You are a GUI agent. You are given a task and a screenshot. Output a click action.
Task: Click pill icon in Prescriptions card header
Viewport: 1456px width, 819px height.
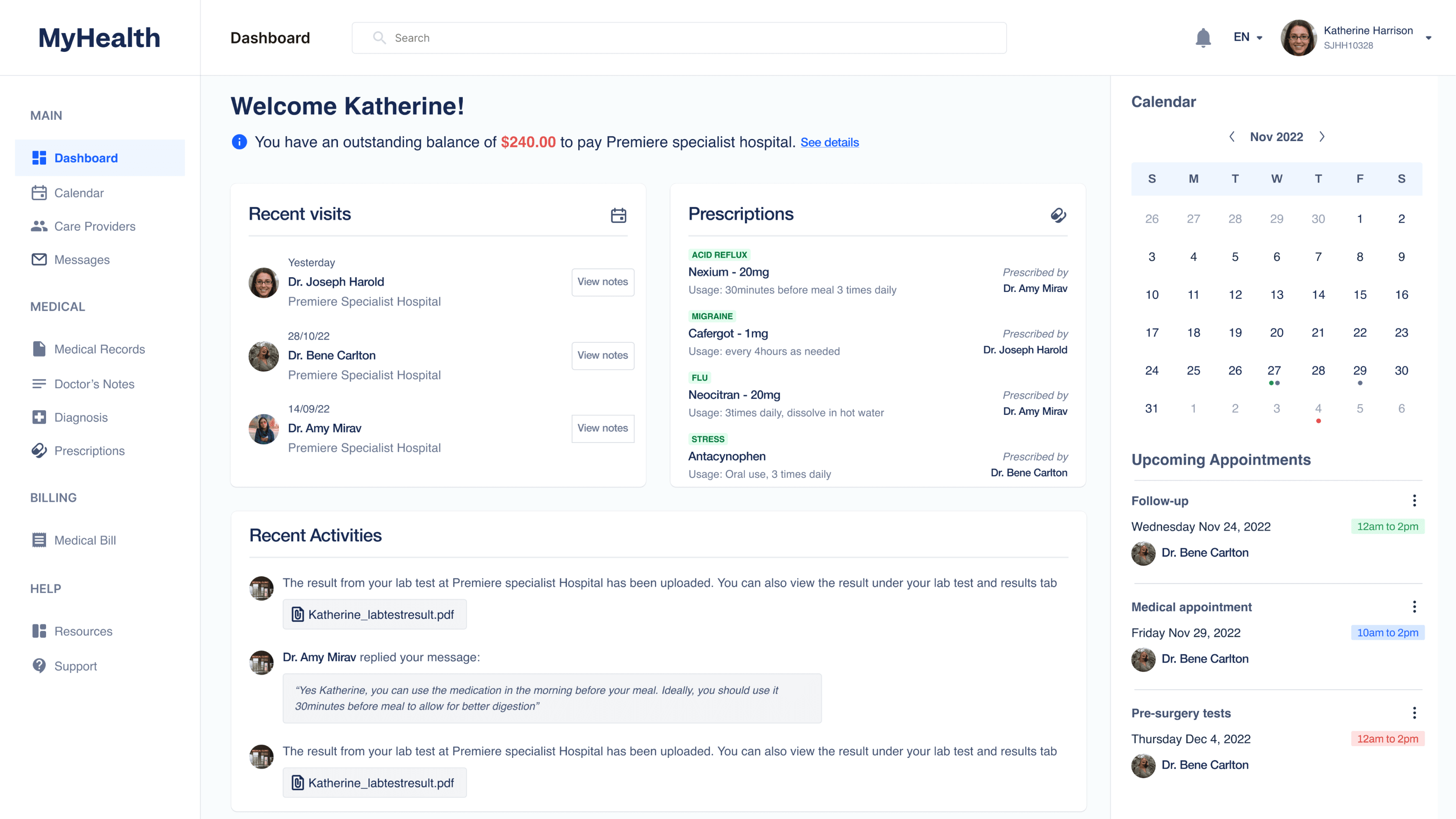[x=1059, y=215]
